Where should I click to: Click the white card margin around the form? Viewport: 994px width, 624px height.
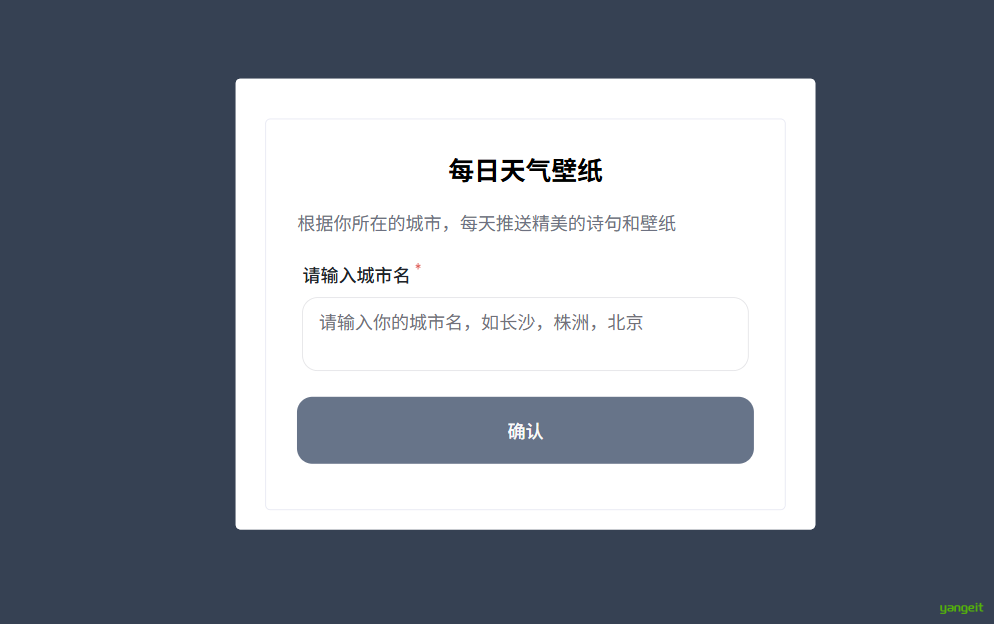[250, 304]
